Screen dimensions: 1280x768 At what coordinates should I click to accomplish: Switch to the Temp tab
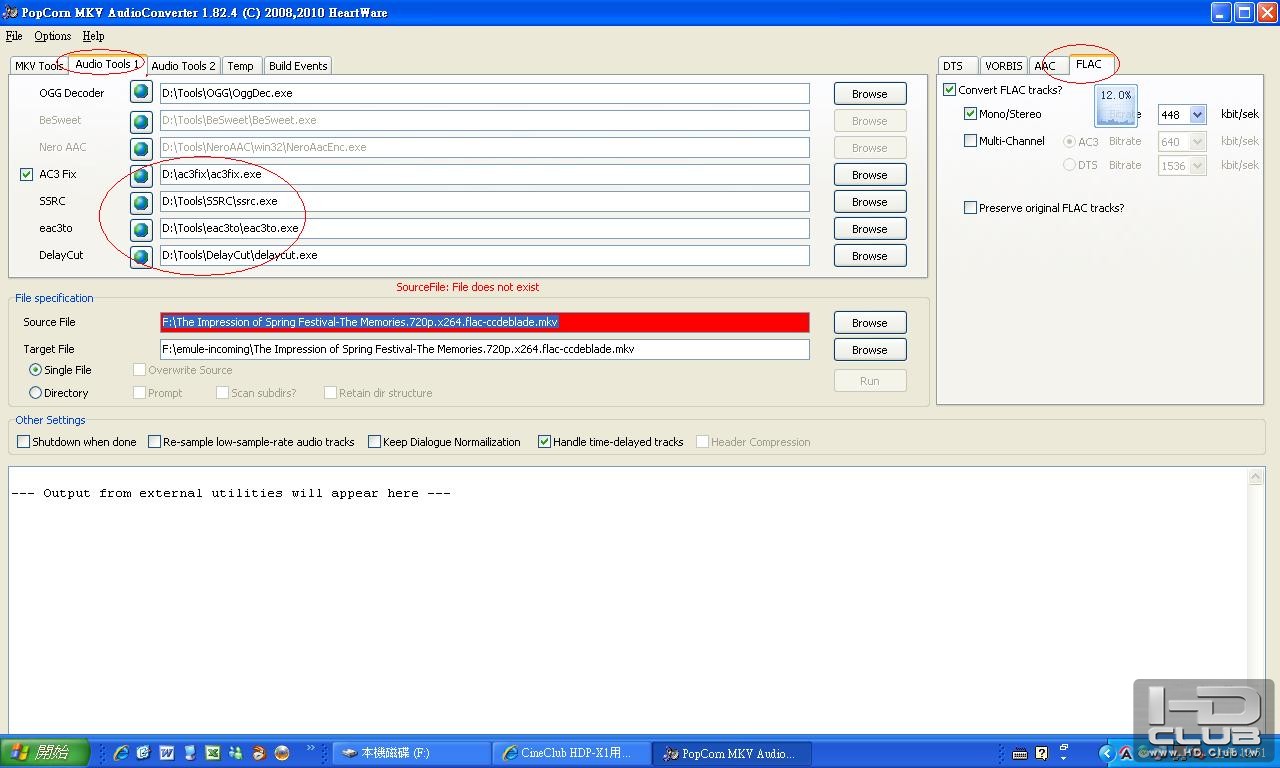(240, 66)
